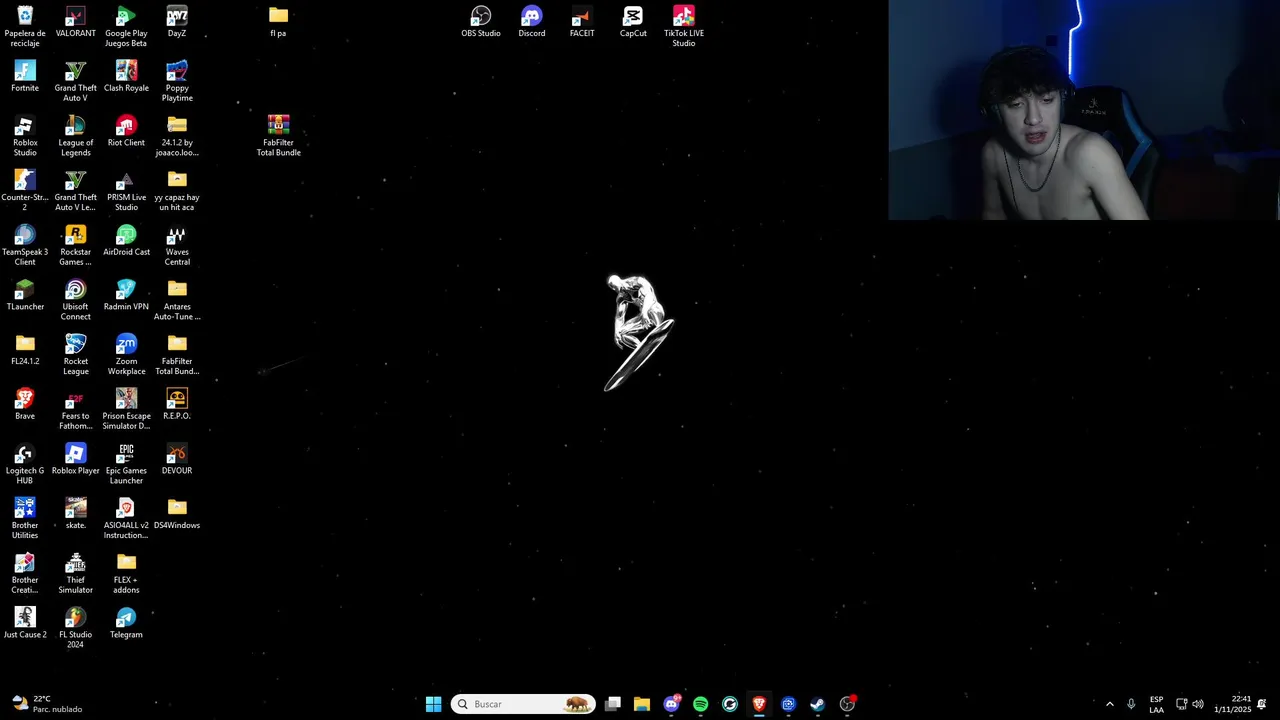Open Discord from the taskbar

coord(672,704)
